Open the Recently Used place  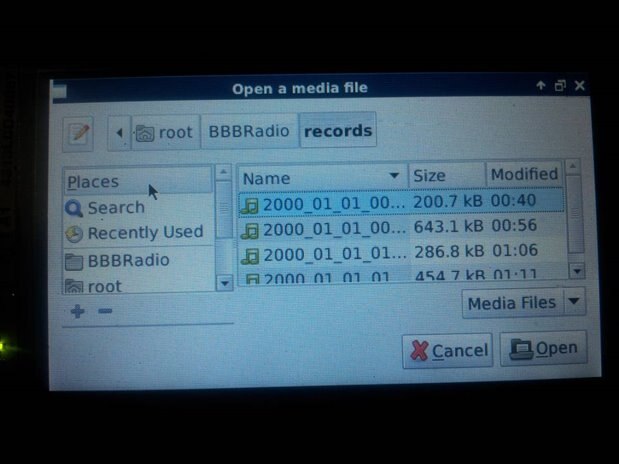click(x=139, y=233)
